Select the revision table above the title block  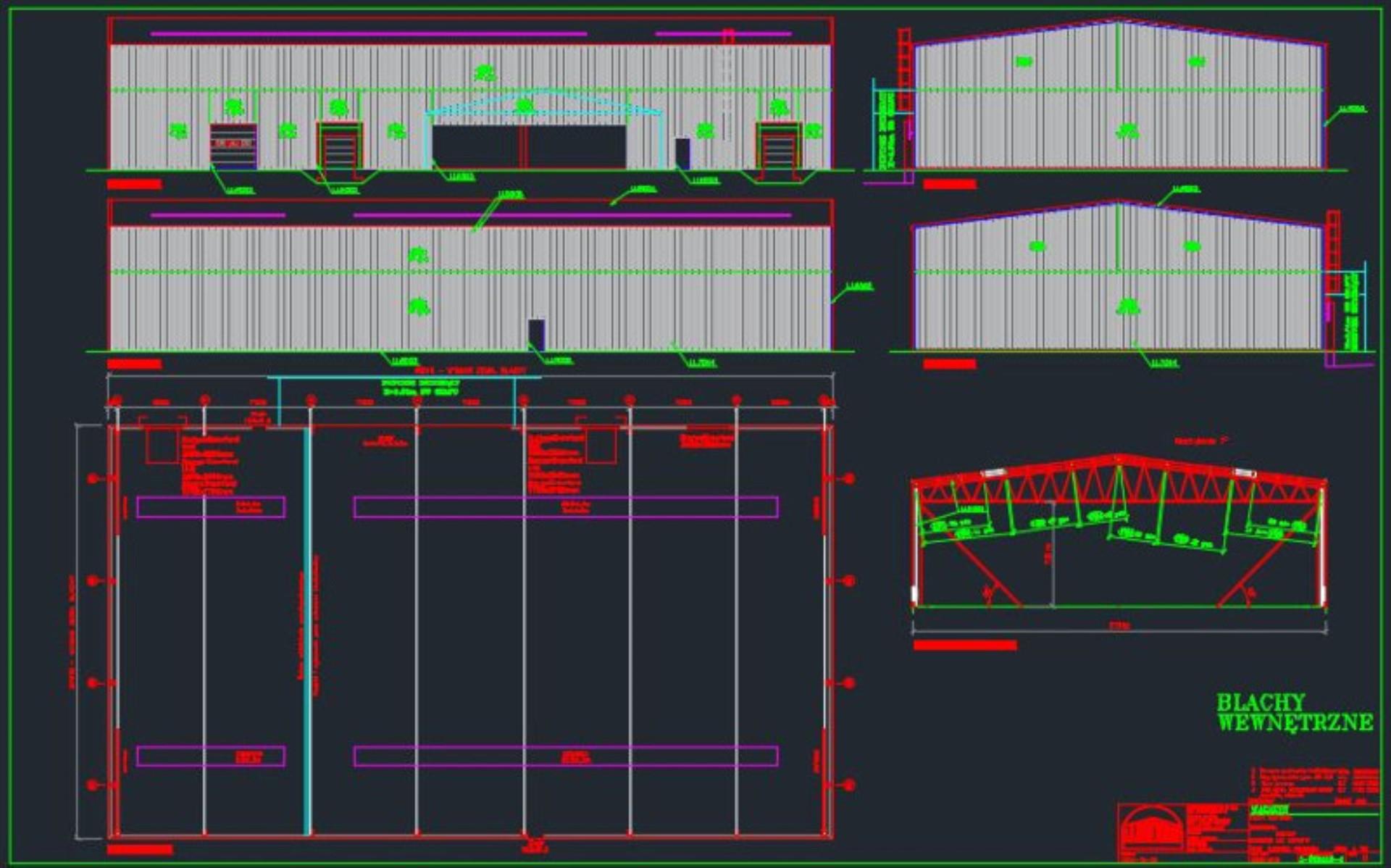click(x=1314, y=783)
